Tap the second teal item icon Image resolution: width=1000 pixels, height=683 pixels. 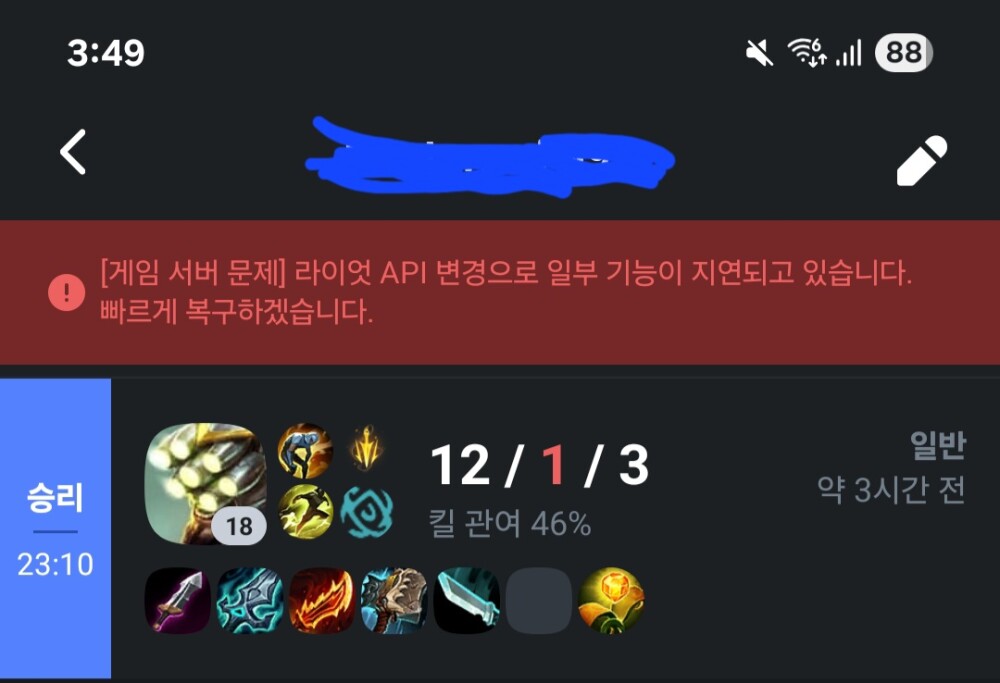point(250,600)
